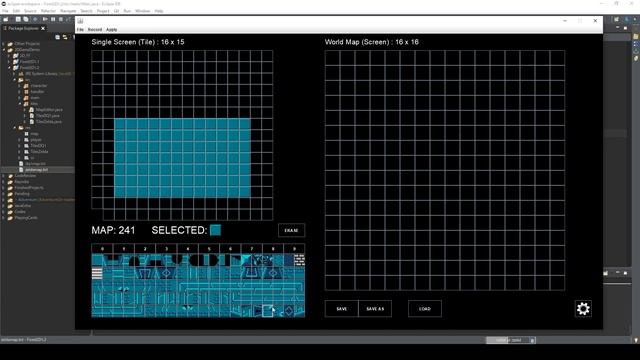Select the highlighted tile under the cursor
640x360 pixels.
coord(268,311)
